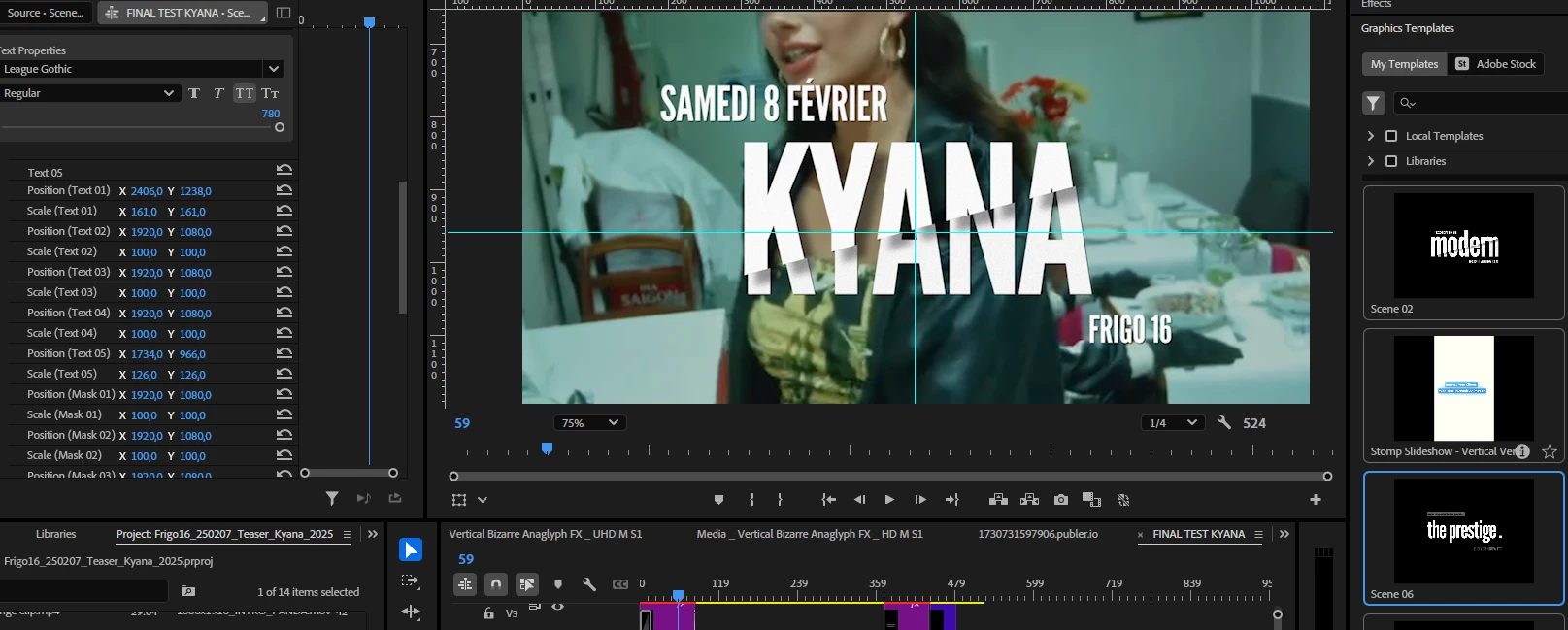Click Mark In button
This screenshot has width=1568, height=630.
click(x=751, y=500)
